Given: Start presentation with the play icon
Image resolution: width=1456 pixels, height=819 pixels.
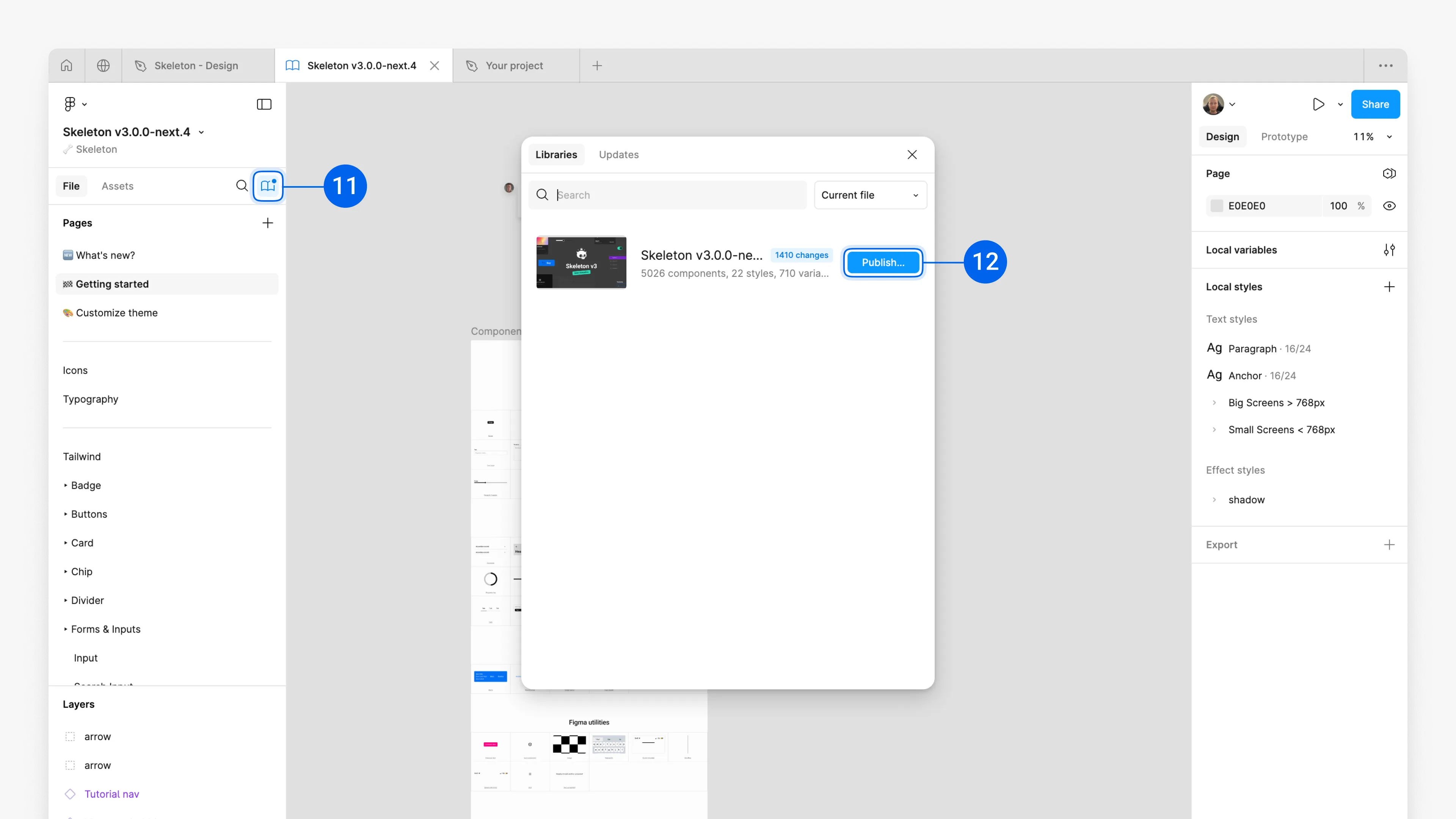Looking at the screenshot, I should pyautogui.click(x=1318, y=104).
